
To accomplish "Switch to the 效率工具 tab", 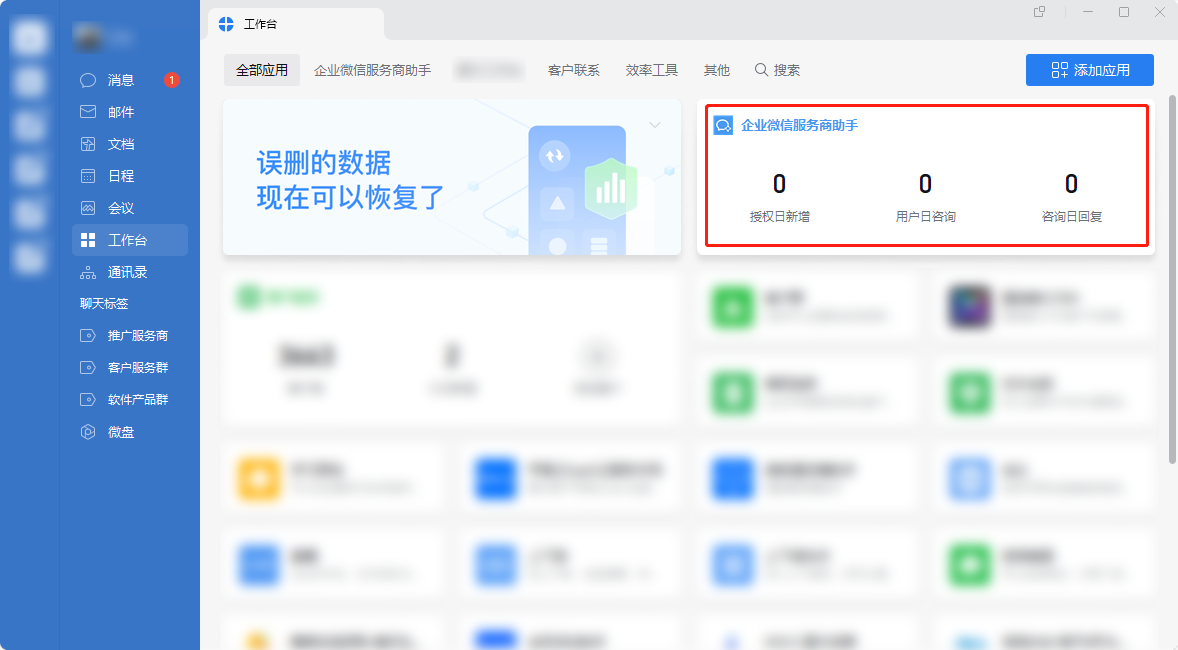I will pyautogui.click(x=651, y=70).
